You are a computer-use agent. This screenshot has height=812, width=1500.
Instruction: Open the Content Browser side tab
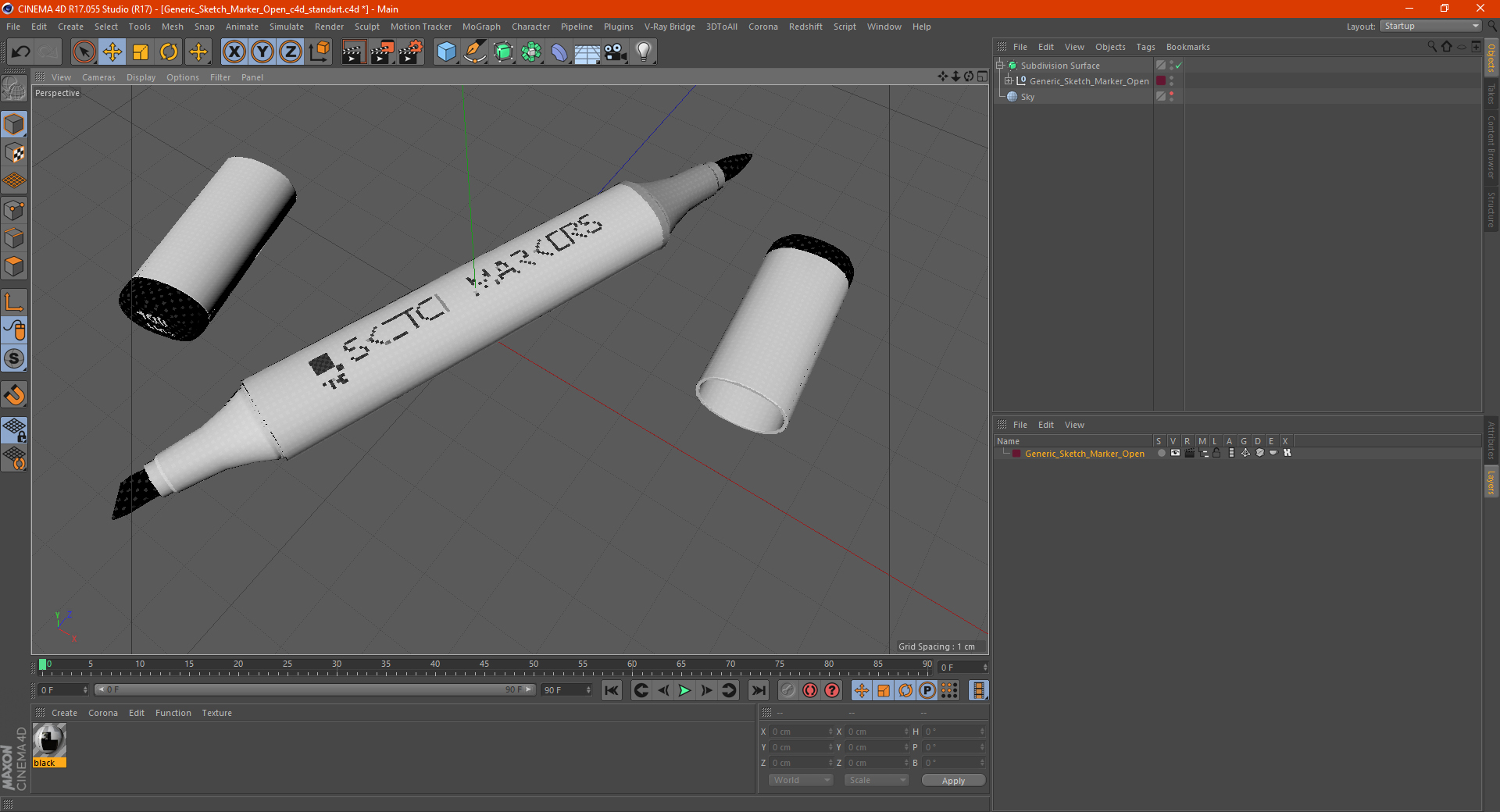tap(1491, 147)
